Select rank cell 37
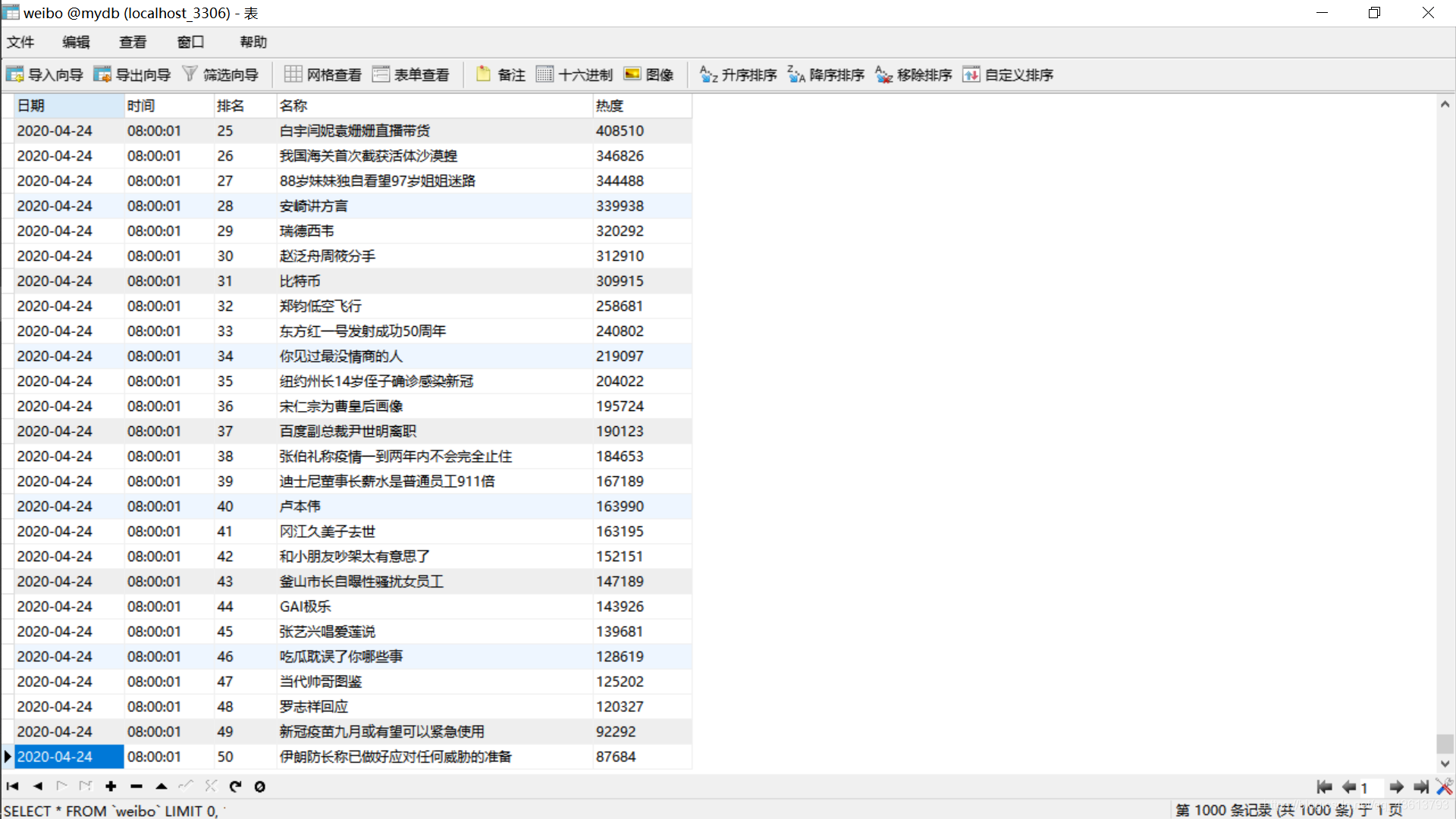The height and width of the screenshot is (819, 1456). (x=245, y=431)
